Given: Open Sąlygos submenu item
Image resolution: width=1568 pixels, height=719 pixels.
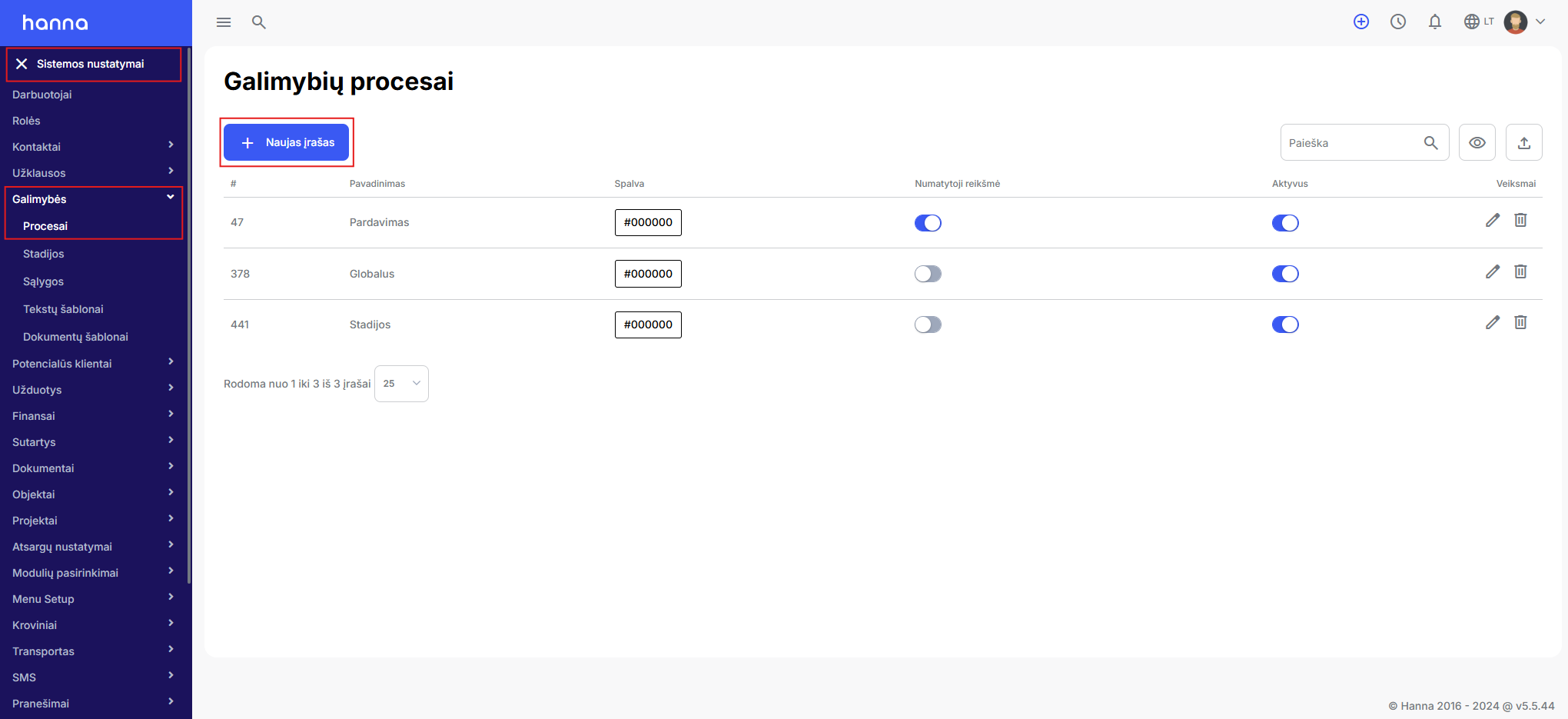Looking at the screenshot, I should click(44, 281).
